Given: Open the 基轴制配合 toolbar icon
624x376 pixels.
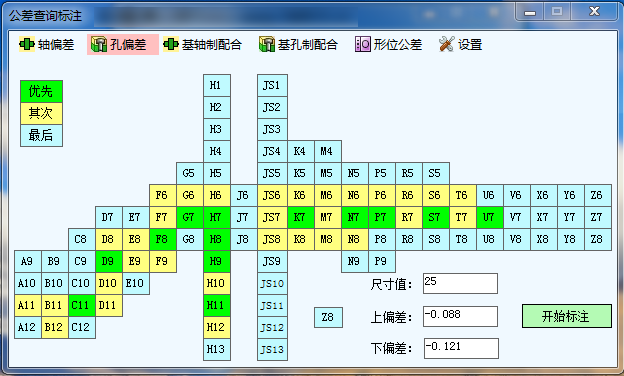Looking at the screenshot, I should click(x=171, y=44).
